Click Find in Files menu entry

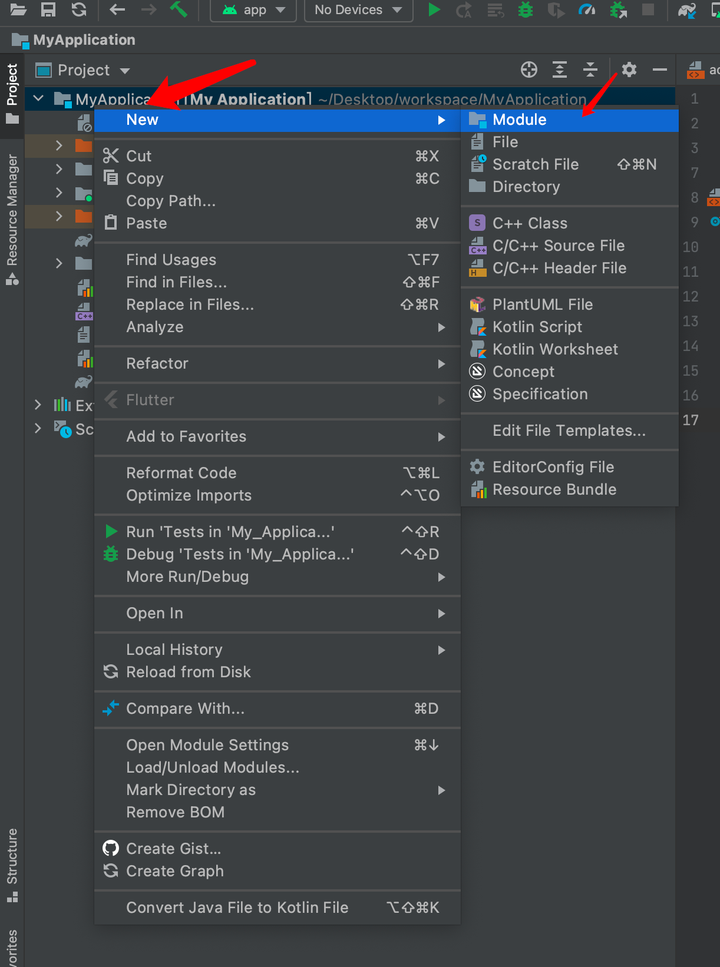(176, 282)
